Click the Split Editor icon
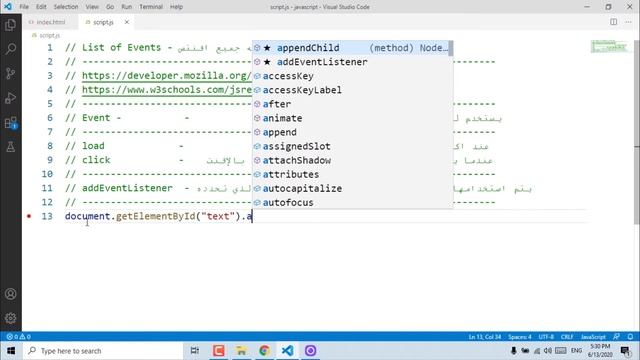 [613, 22]
